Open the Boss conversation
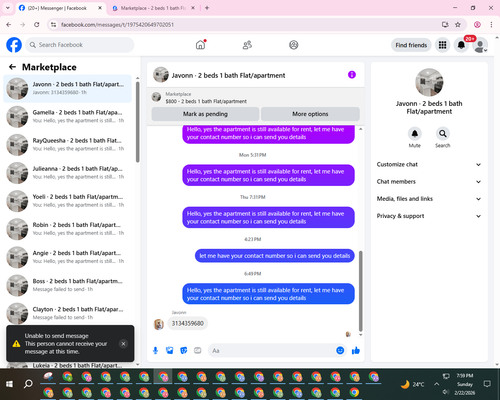500x400 pixels. click(x=68, y=285)
